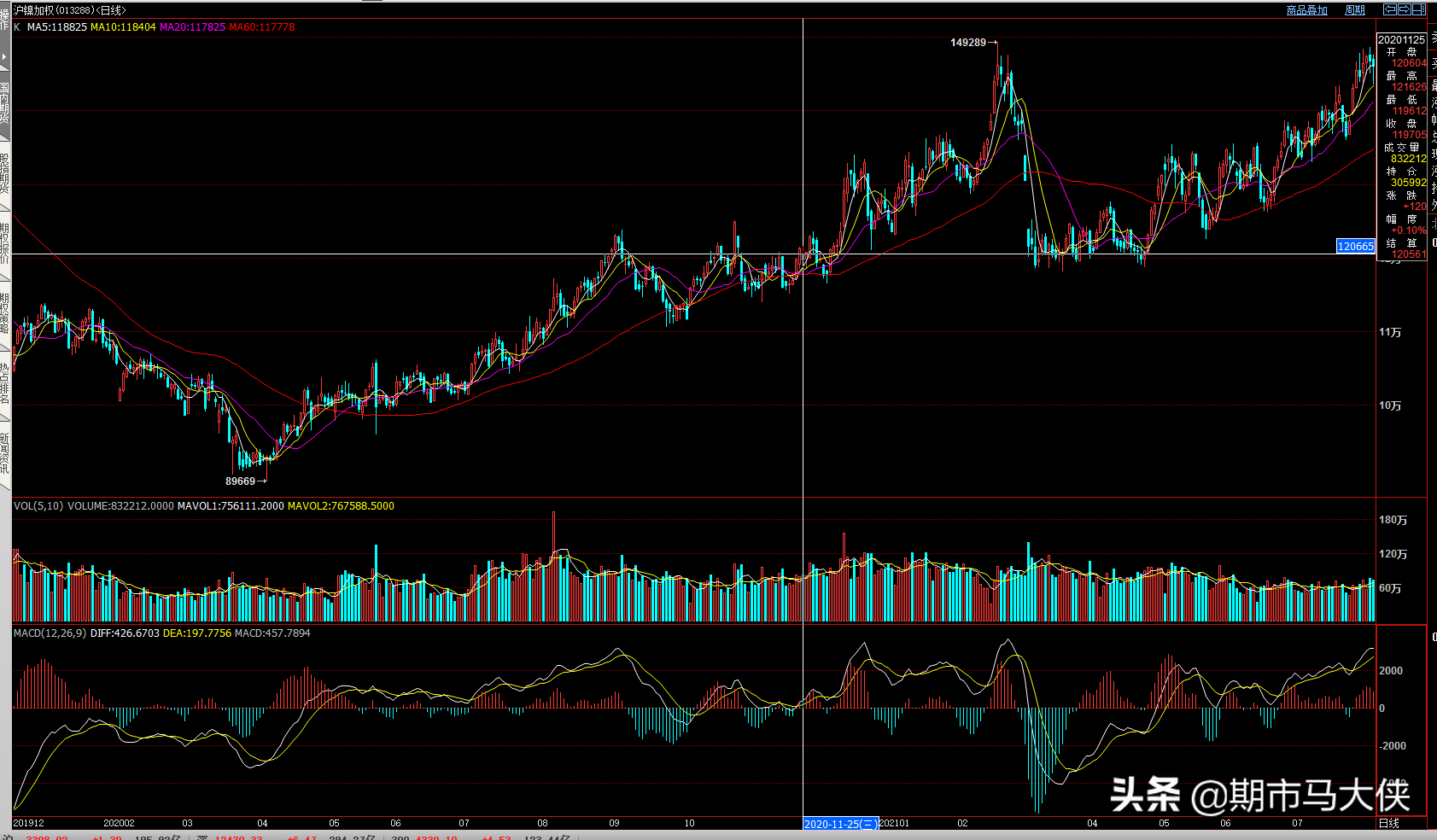1437x840 pixels.
Task: Click the 149289 high price marker
Action: coord(968,43)
